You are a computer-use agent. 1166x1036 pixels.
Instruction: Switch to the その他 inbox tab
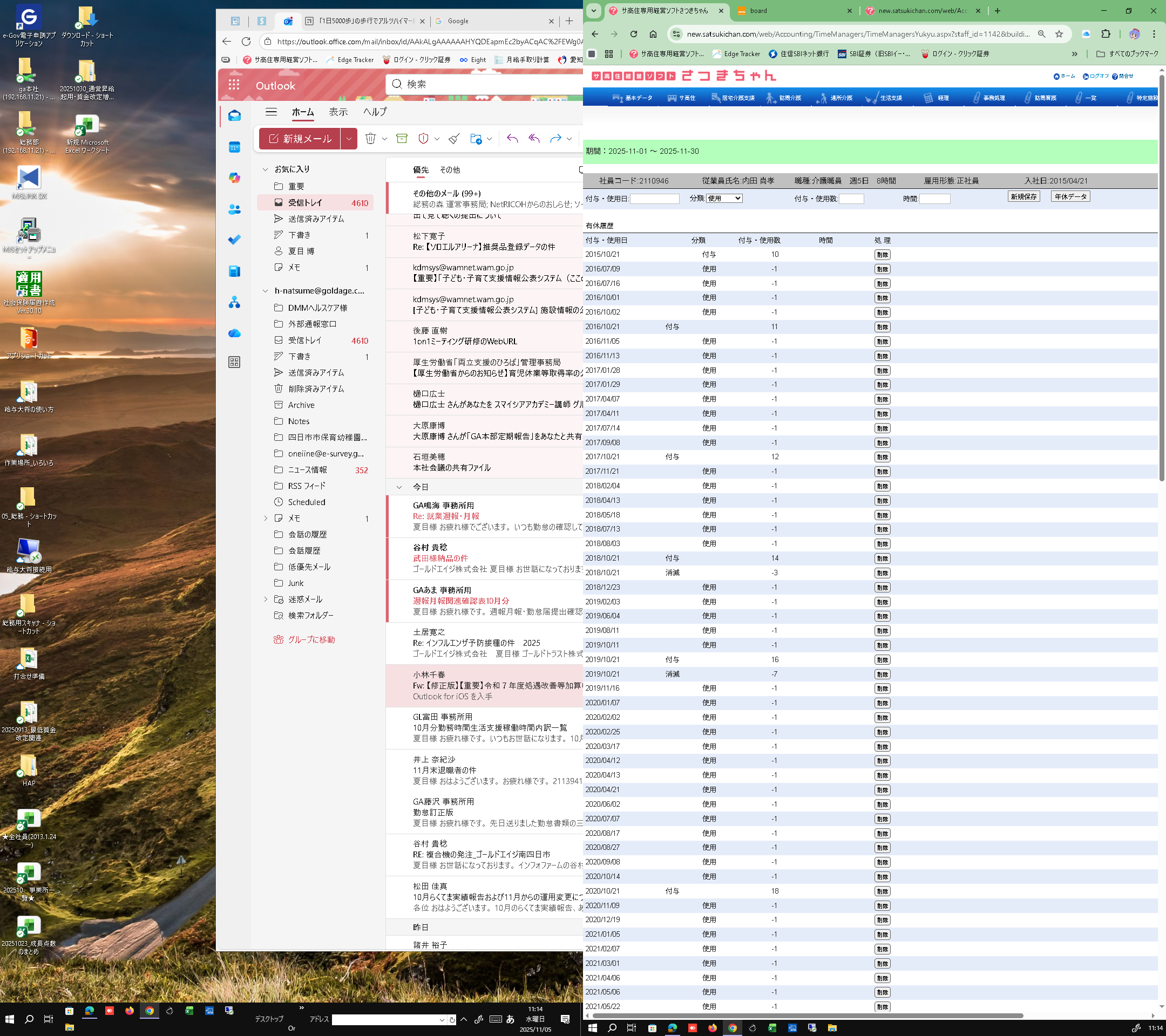click(450, 170)
